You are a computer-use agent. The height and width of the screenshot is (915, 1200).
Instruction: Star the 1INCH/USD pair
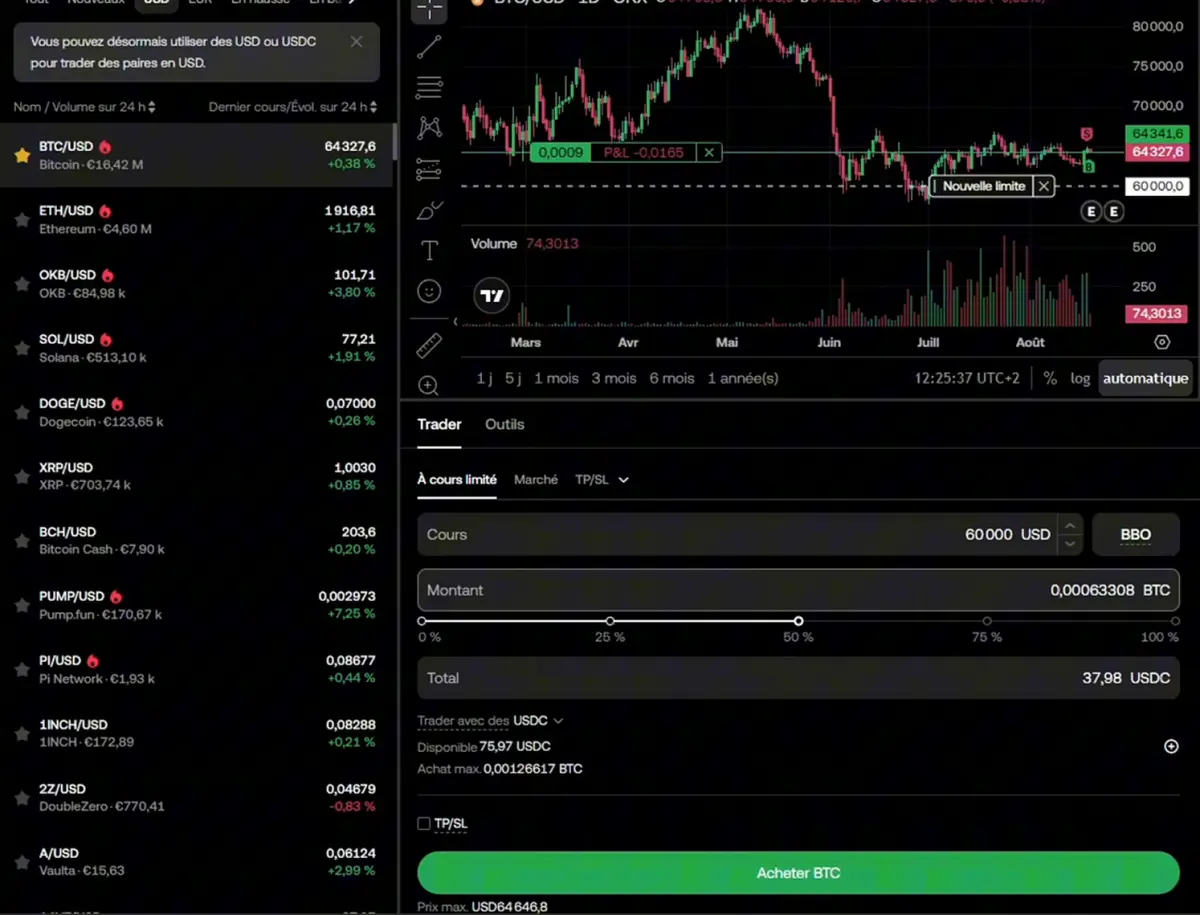21,733
